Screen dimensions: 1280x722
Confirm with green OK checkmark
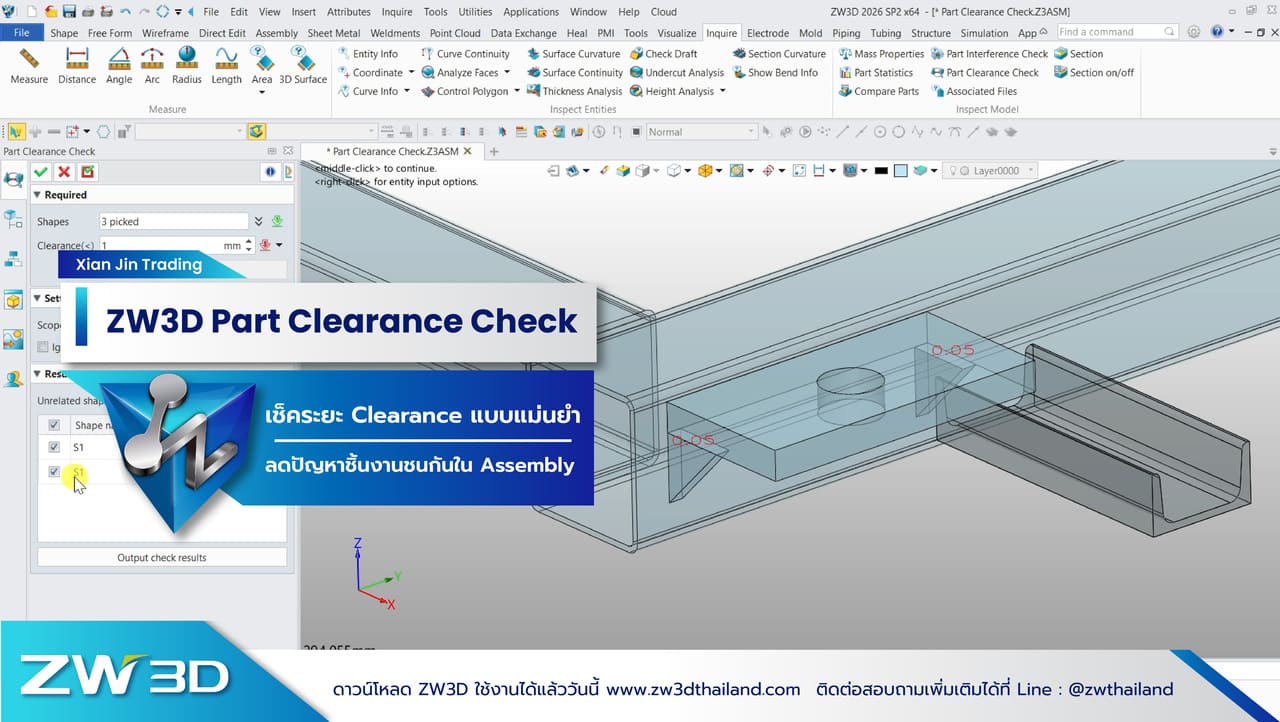[41, 173]
